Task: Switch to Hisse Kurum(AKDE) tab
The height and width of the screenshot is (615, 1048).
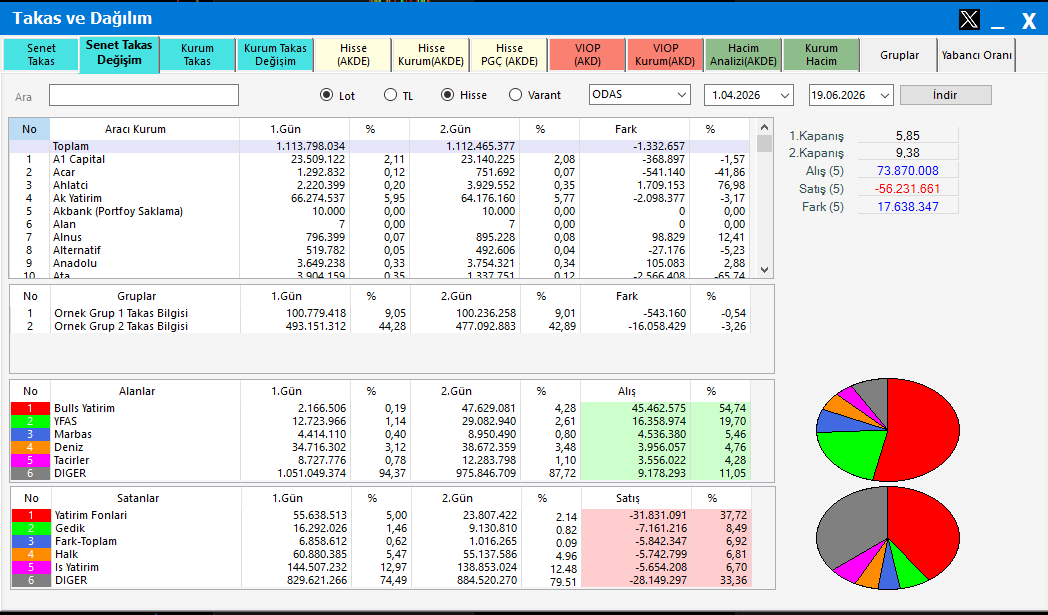Action: tap(431, 54)
